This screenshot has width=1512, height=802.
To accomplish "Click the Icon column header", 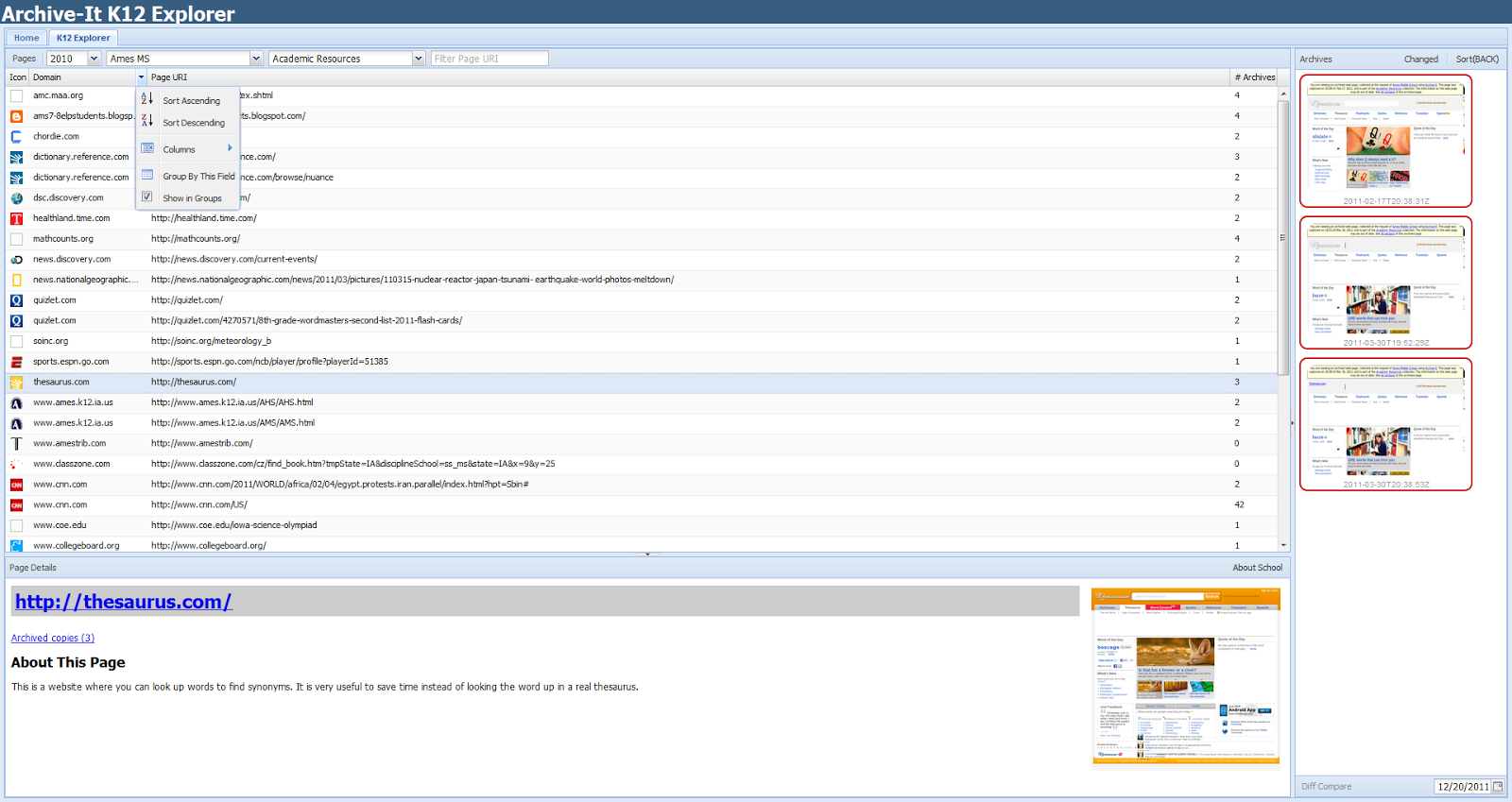I will (18, 77).
